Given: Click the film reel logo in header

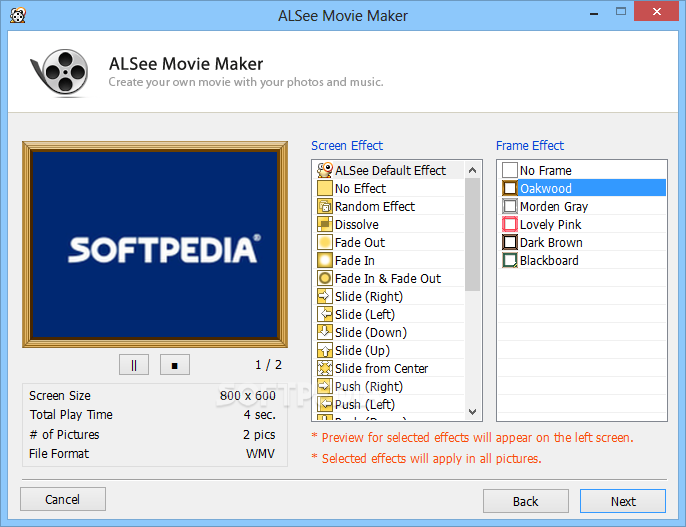Looking at the screenshot, I should click(60, 72).
